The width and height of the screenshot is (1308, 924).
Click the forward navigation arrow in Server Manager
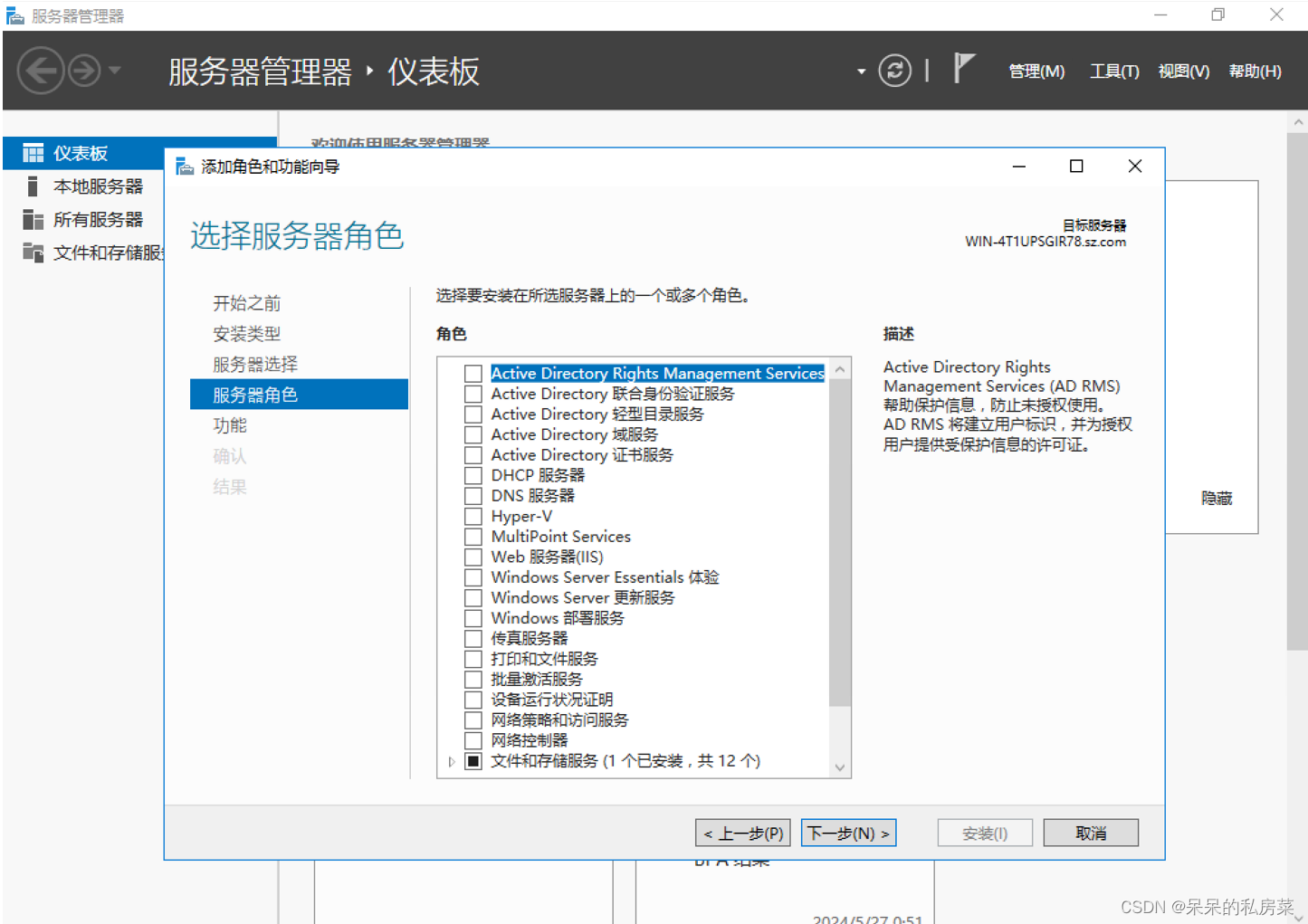pyautogui.click(x=84, y=71)
